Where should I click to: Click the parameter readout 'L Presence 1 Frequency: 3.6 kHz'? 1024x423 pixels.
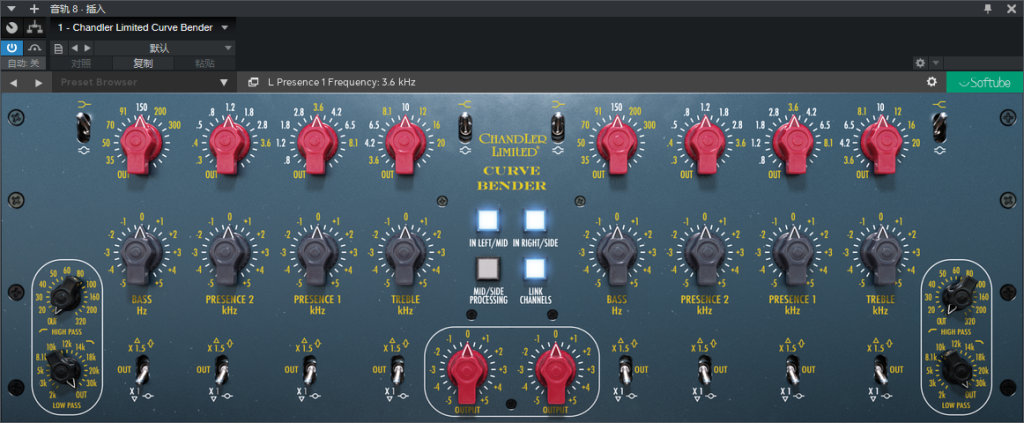coord(342,82)
